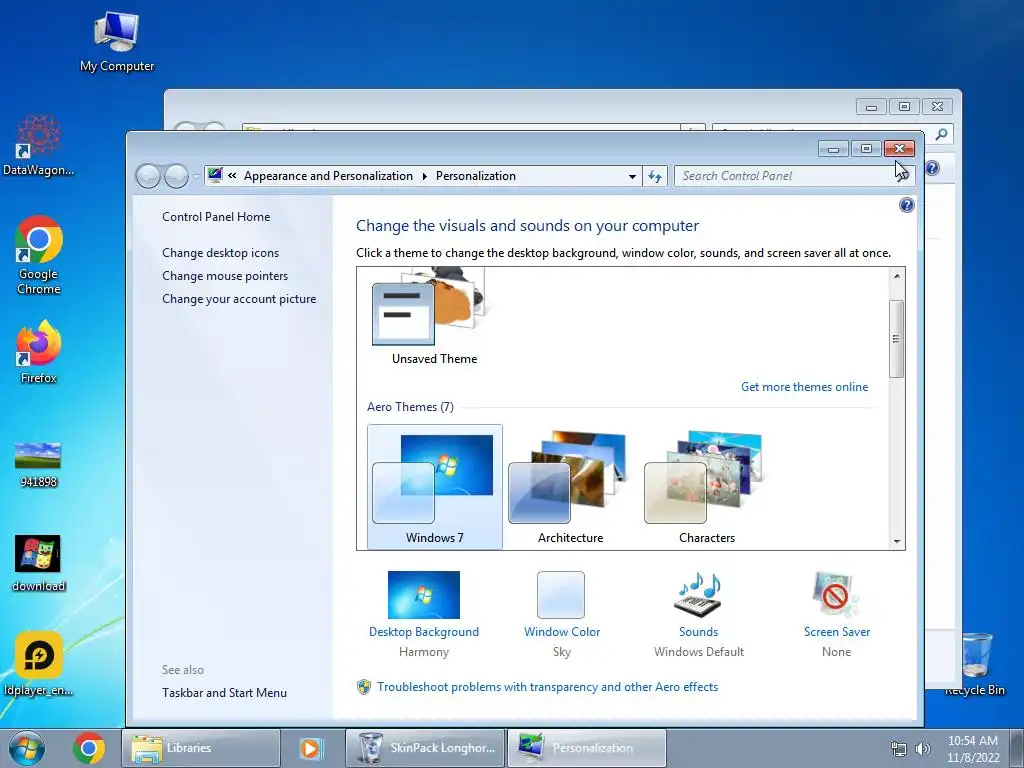Open the media player taskbar icon

[x=311, y=748]
